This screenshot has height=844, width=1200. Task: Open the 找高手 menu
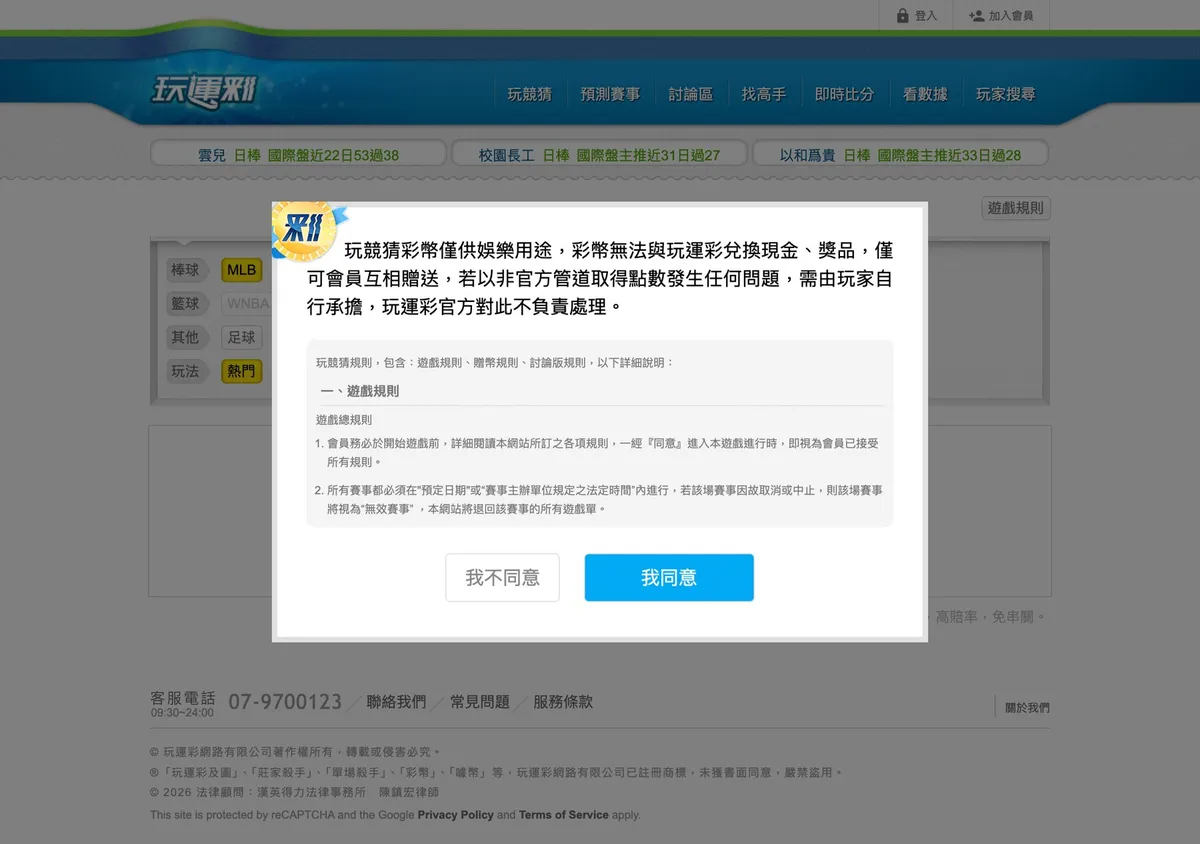tap(764, 94)
